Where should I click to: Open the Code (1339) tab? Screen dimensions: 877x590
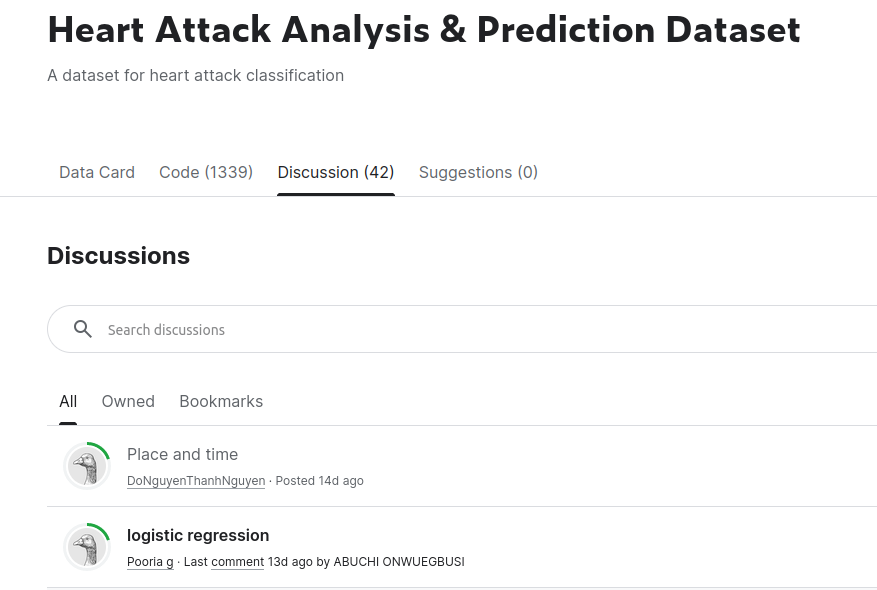(206, 172)
